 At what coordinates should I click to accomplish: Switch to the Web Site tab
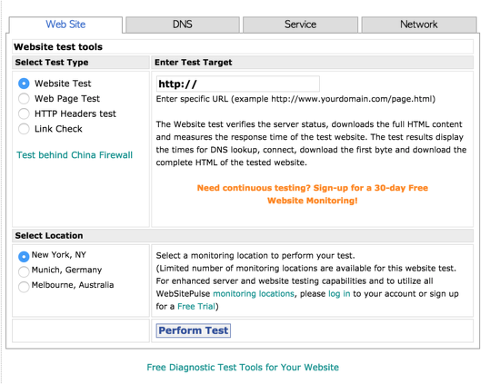coord(66,24)
